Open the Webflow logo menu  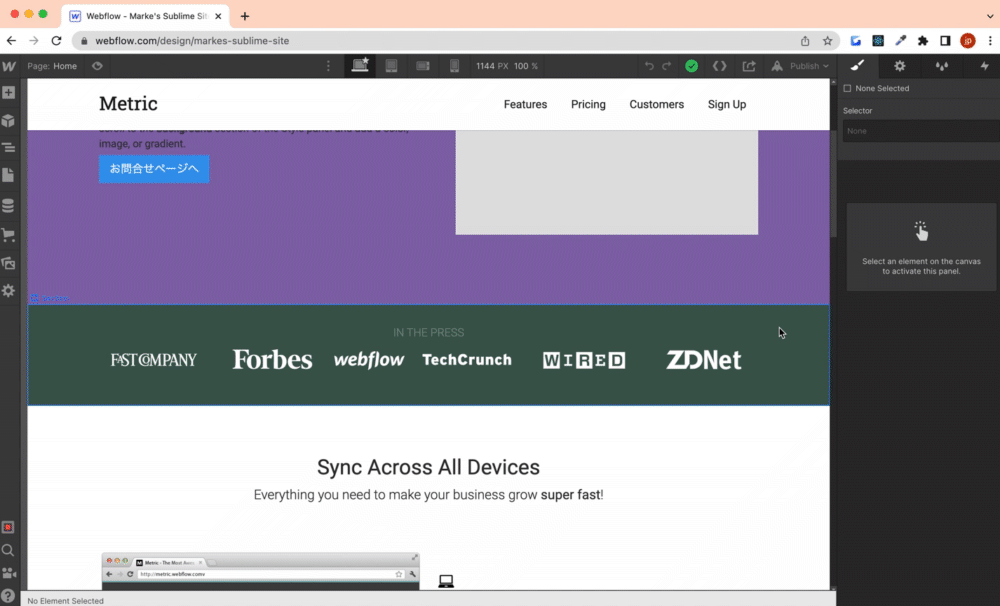point(9,66)
